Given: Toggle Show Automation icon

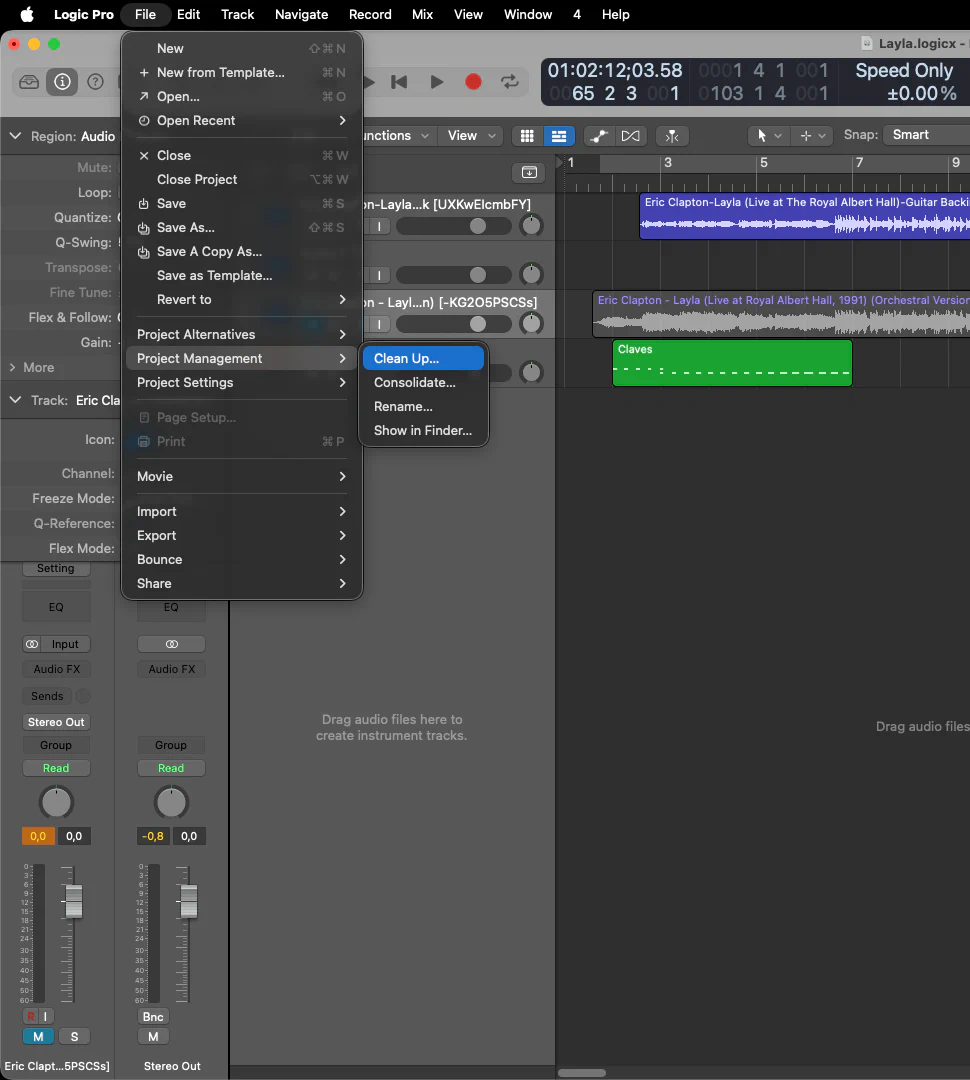Looking at the screenshot, I should point(599,136).
